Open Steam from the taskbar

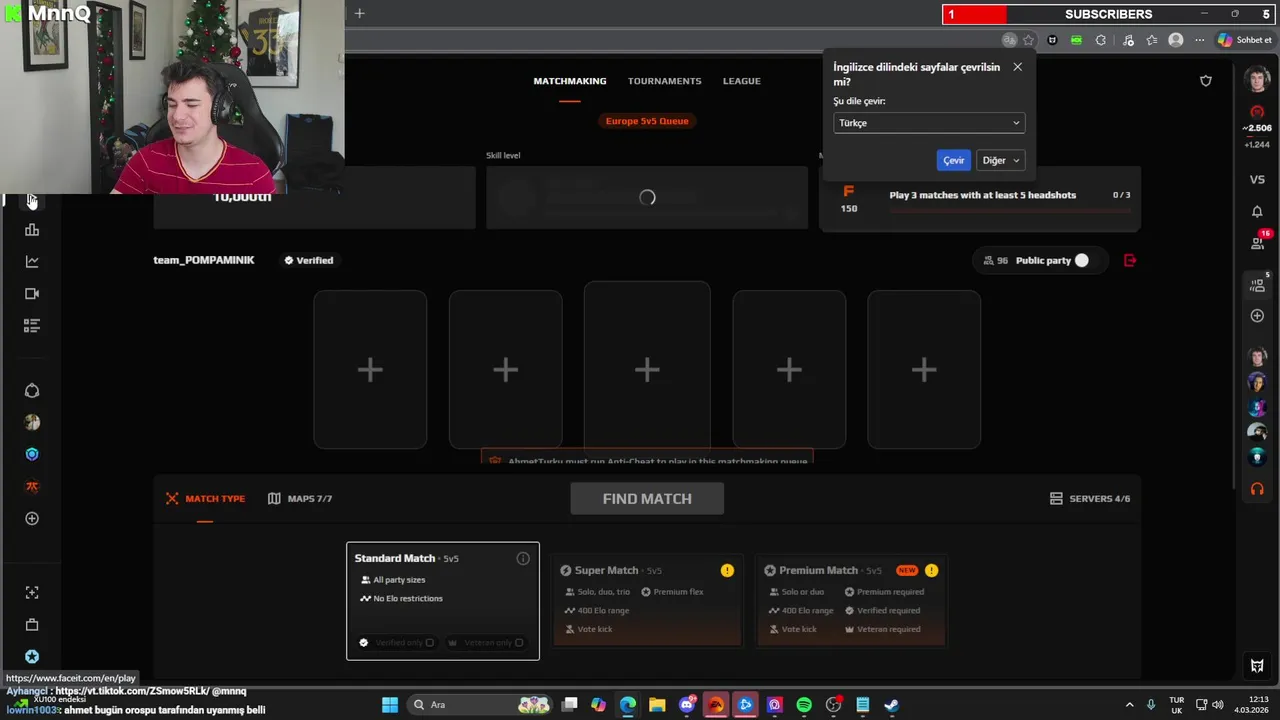[891, 705]
